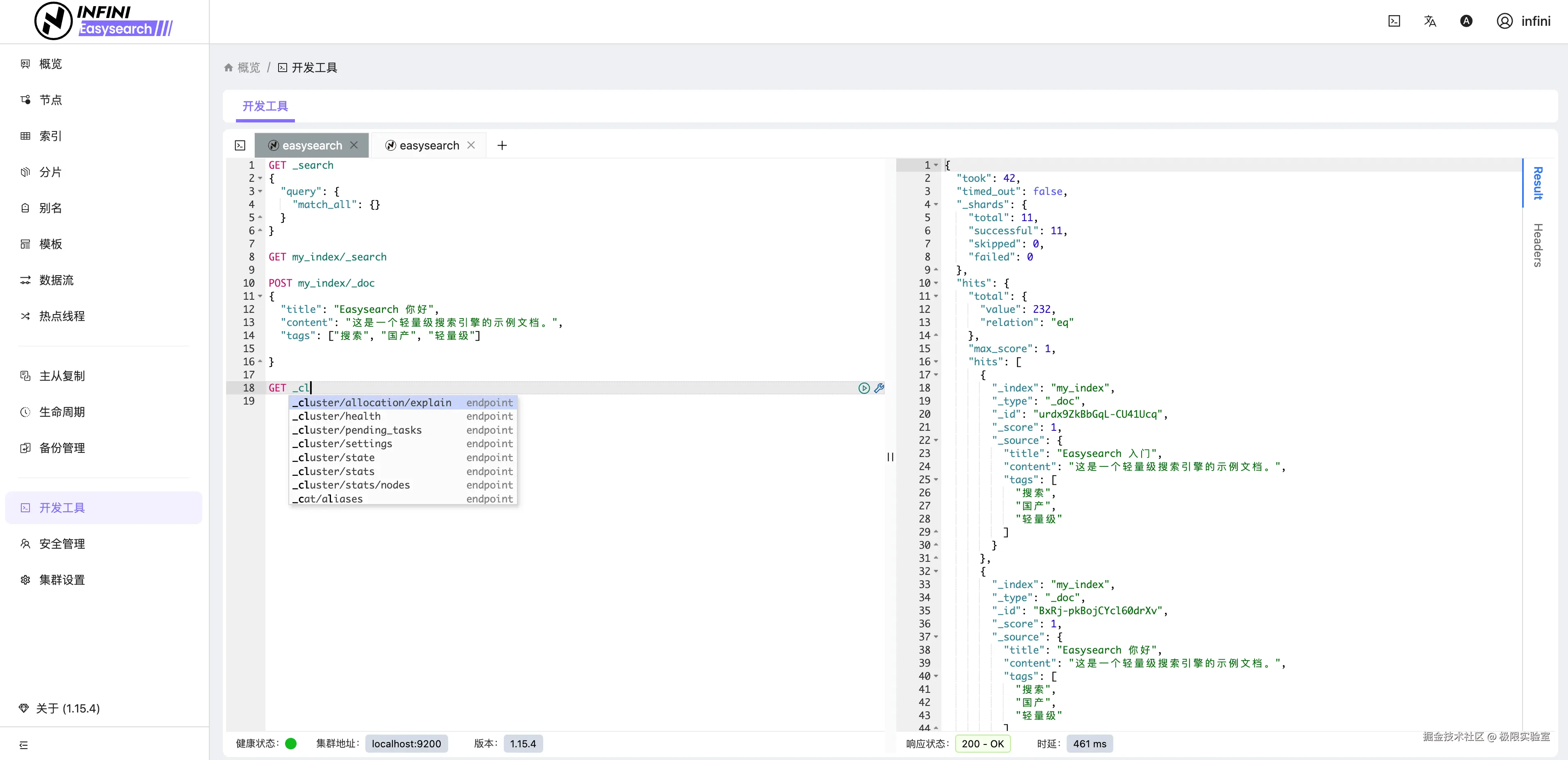Click the panel resize divider handle

pos(890,457)
